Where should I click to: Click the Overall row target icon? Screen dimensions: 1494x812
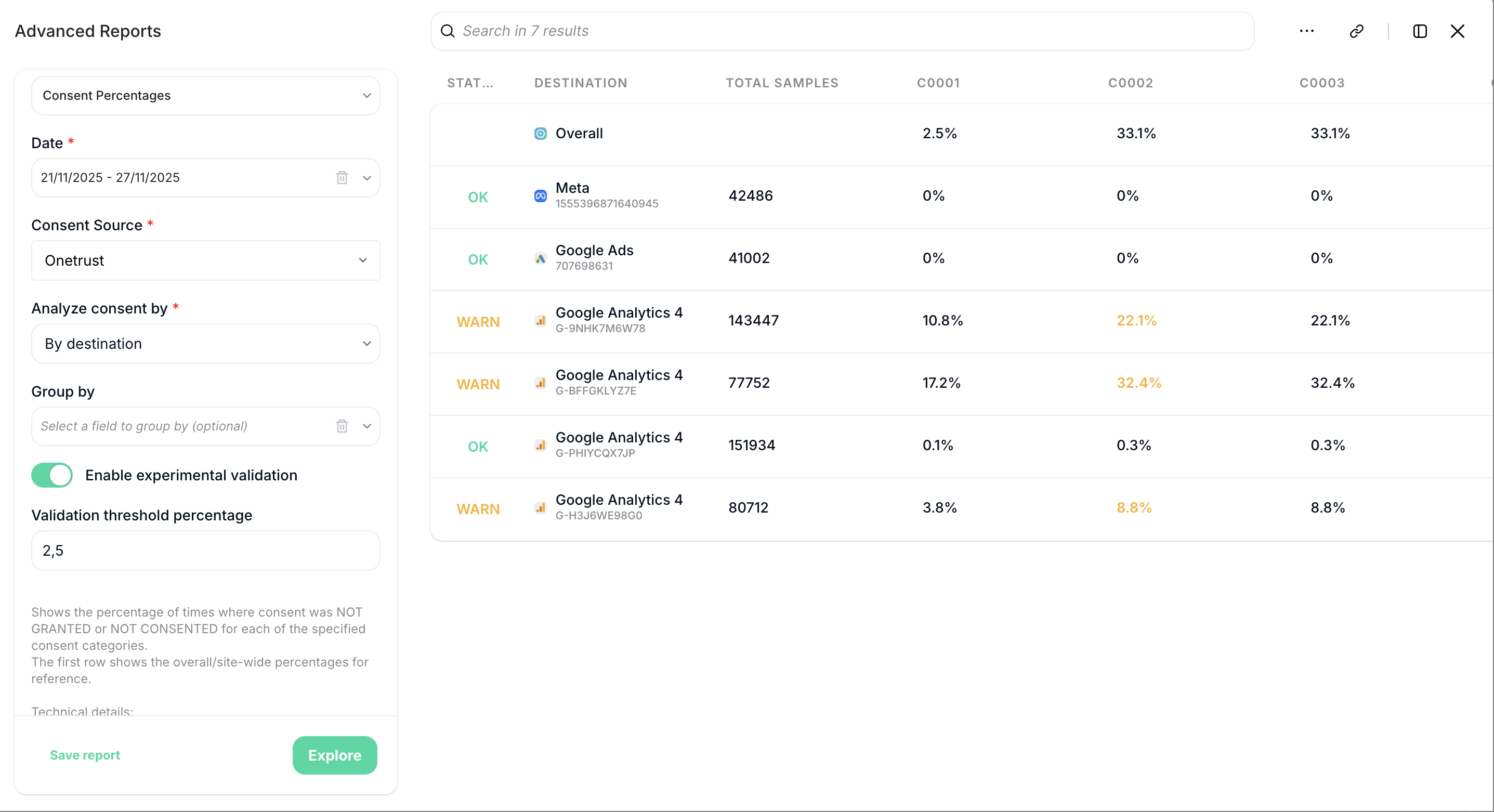click(x=540, y=134)
